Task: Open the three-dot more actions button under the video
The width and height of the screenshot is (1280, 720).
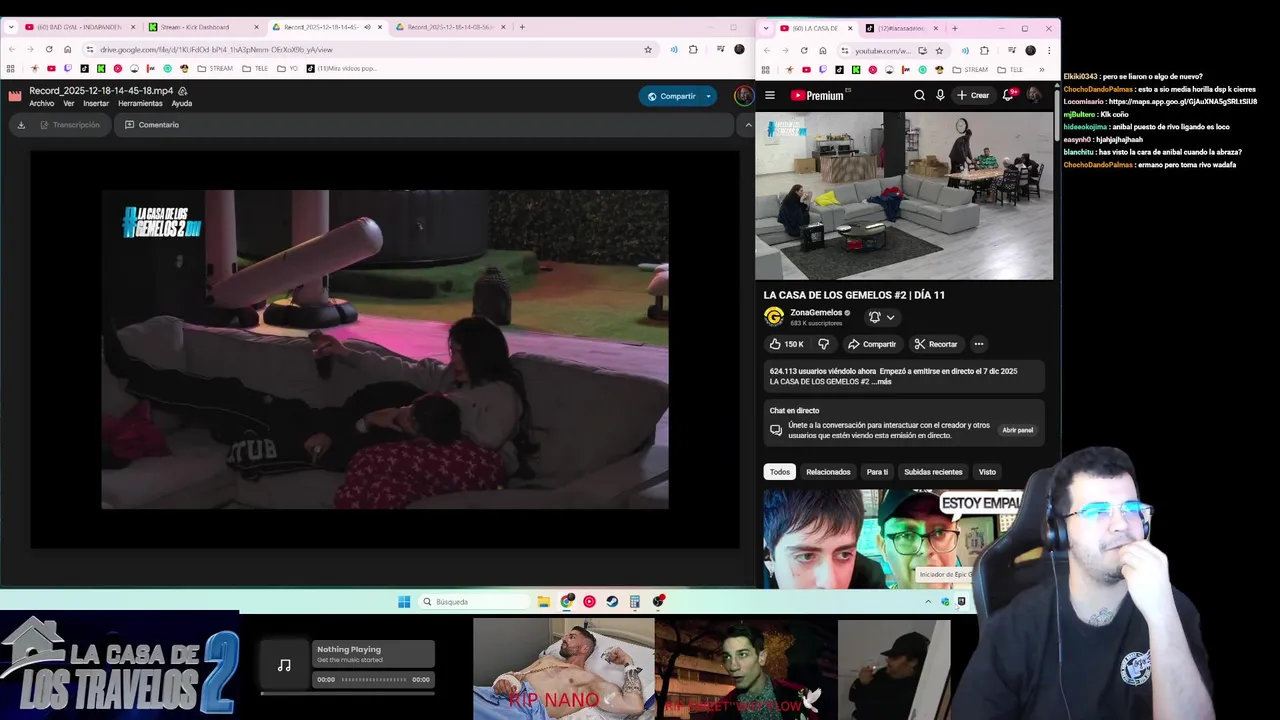Action: [979, 344]
